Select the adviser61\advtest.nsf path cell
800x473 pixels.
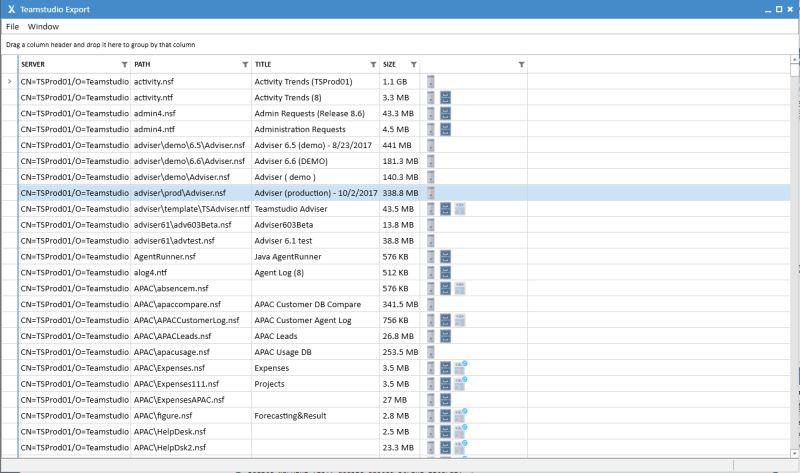[191, 241]
